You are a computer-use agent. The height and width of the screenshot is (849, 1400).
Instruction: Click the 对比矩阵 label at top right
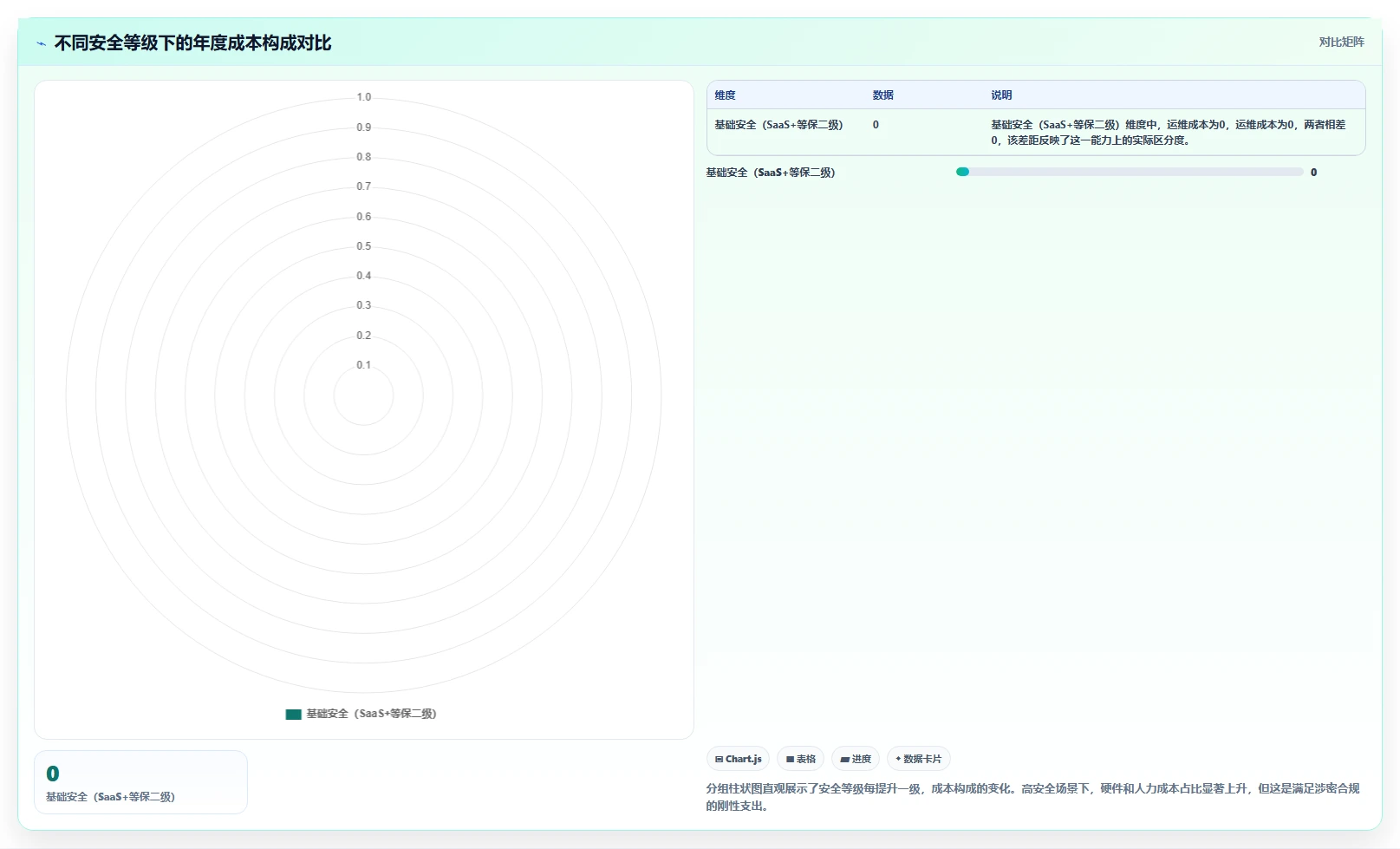tap(1341, 42)
